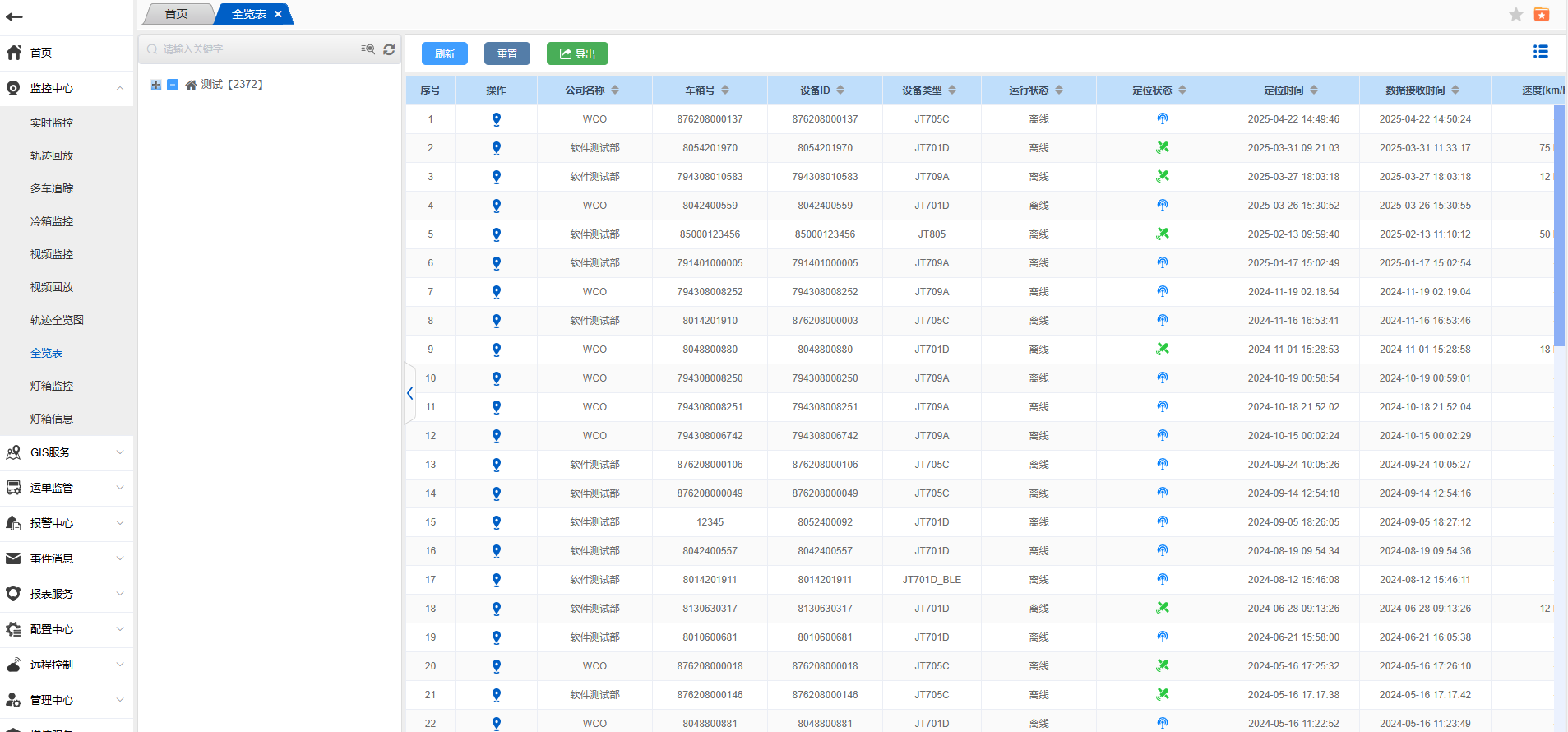Click the green 导出 export button
This screenshot has height=732, width=1568.
click(577, 53)
